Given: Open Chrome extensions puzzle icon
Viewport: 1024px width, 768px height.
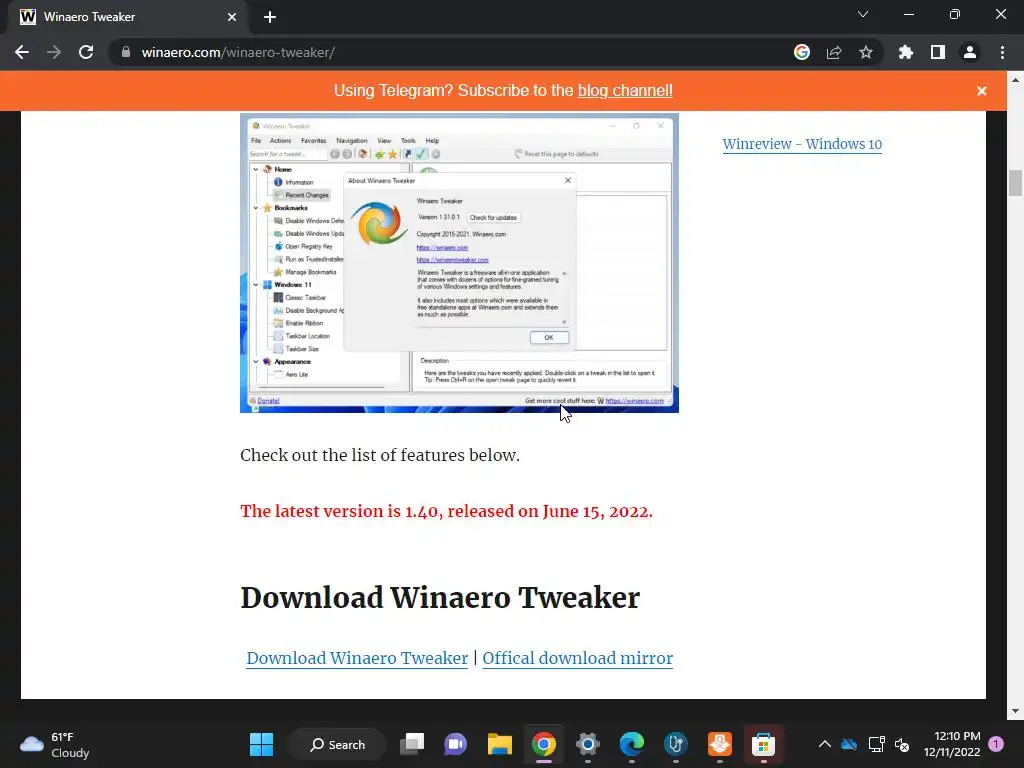Looking at the screenshot, I should click(x=906, y=52).
